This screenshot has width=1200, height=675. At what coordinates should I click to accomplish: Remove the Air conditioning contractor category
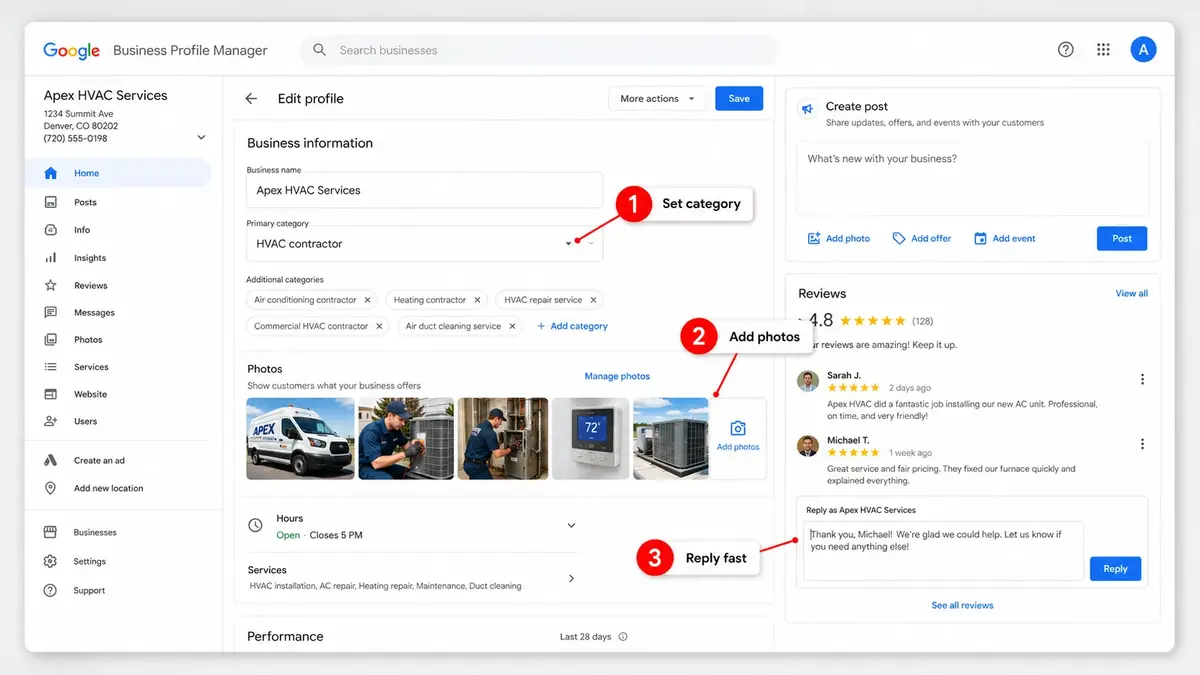(x=367, y=300)
